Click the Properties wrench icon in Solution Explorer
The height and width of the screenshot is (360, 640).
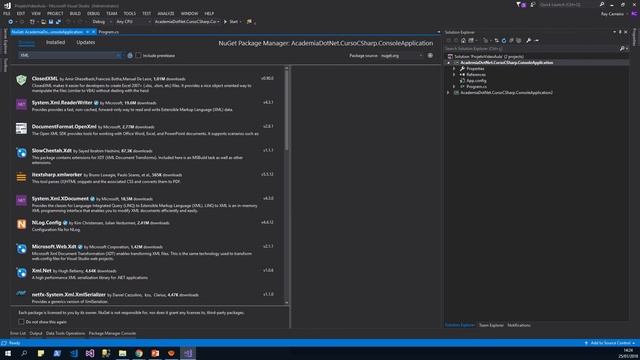coord(529,40)
